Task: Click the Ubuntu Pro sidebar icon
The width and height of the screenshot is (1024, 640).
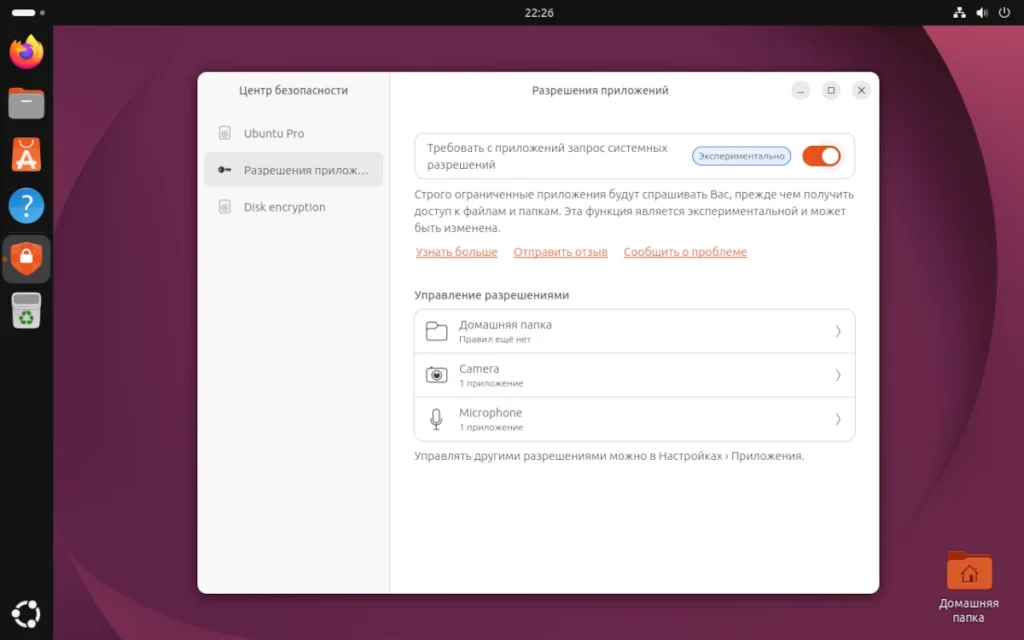Action: (x=225, y=133)
